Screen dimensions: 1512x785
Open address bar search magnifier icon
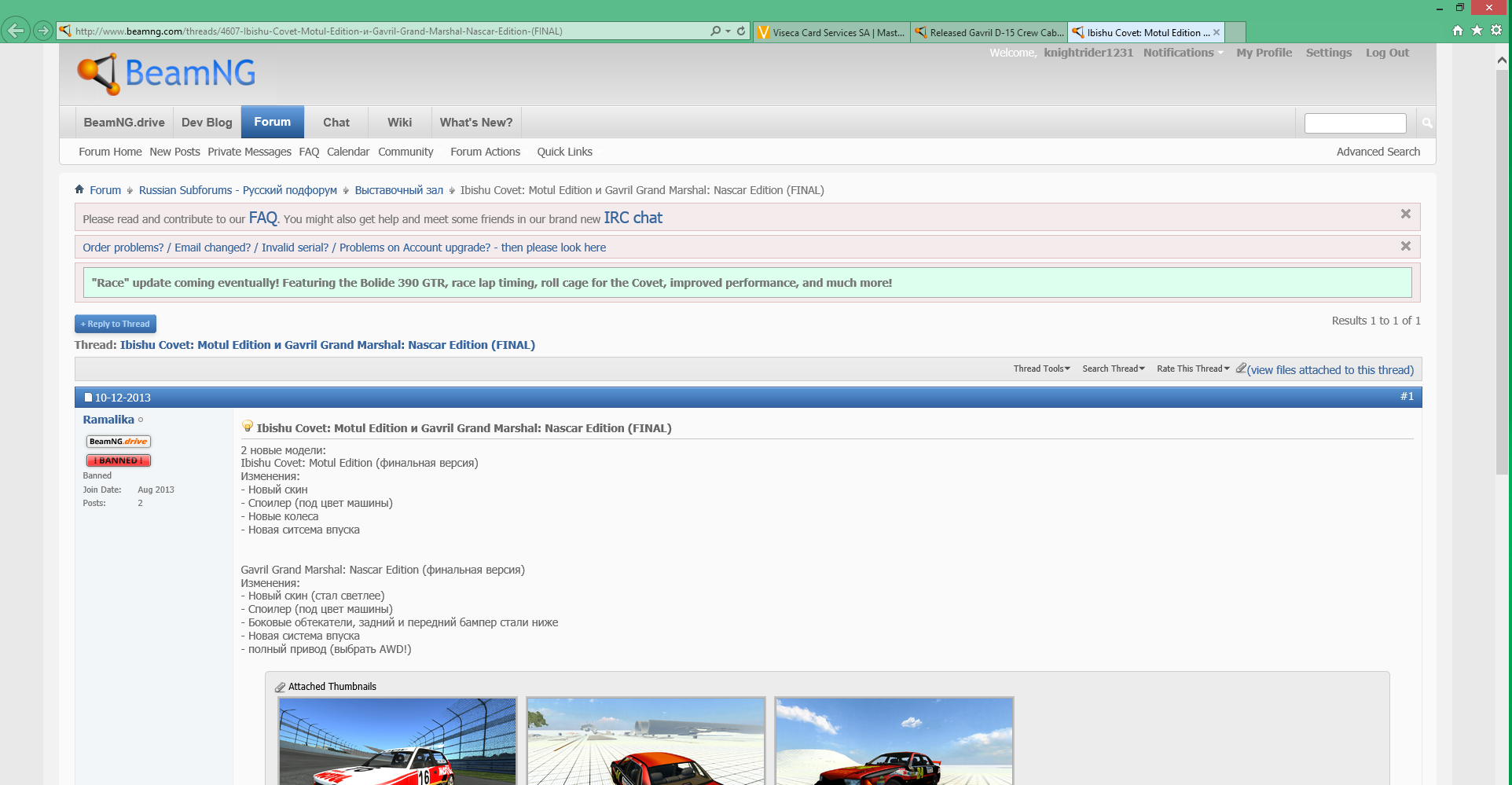[715, 31]
